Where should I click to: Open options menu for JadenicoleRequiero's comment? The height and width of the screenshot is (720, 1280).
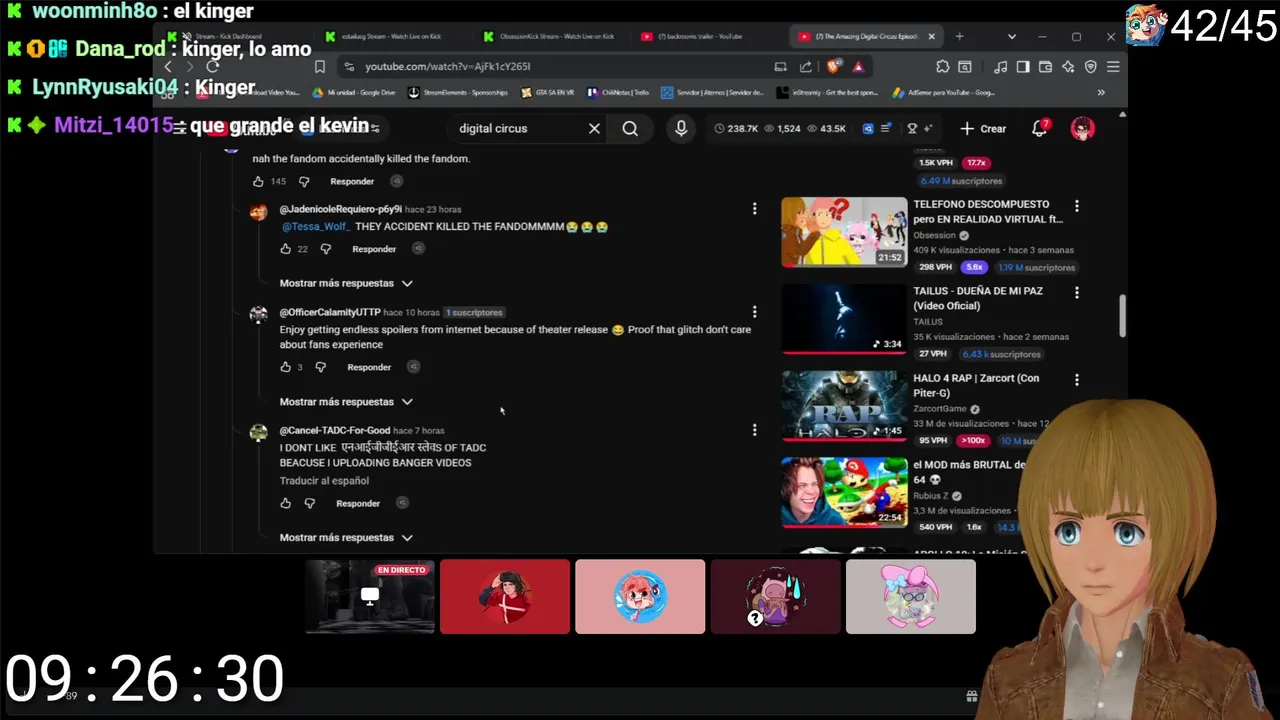[754, 209]
